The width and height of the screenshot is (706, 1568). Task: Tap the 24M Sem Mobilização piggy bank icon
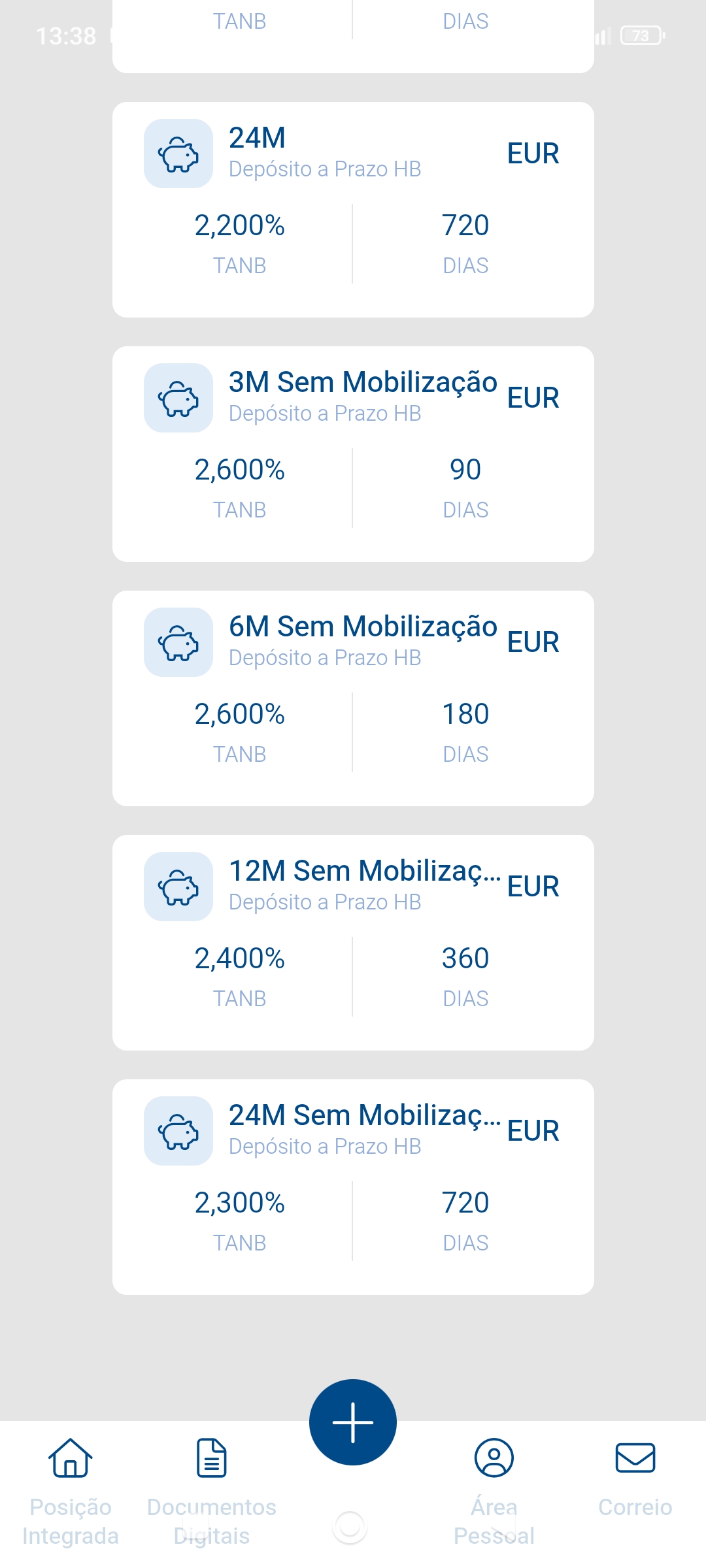coord(178,1132)
